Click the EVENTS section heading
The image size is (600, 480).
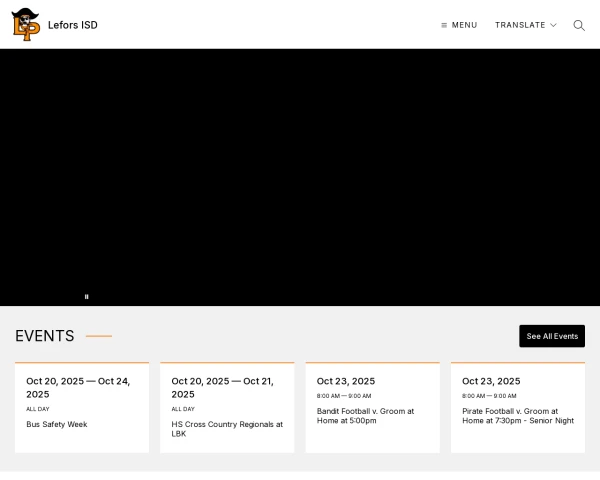pyautogui.click(x=45, y=336)
